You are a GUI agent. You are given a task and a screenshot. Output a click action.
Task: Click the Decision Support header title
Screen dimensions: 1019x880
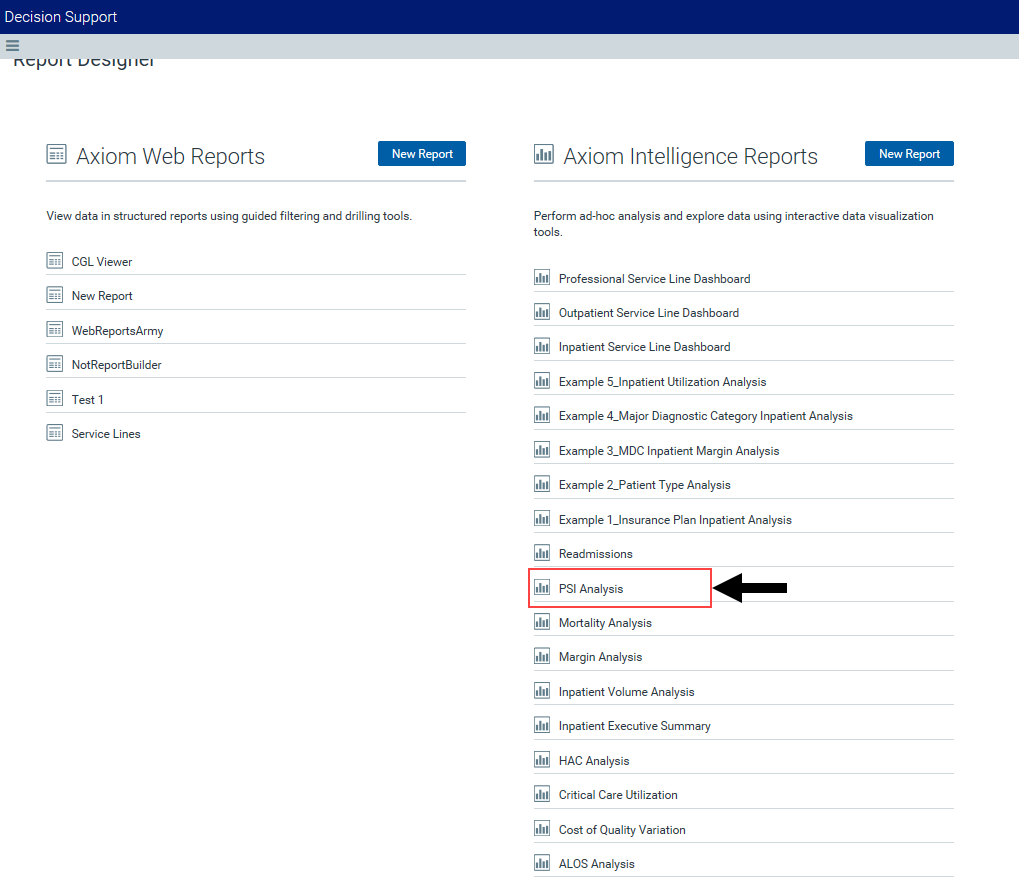(61, 17)
